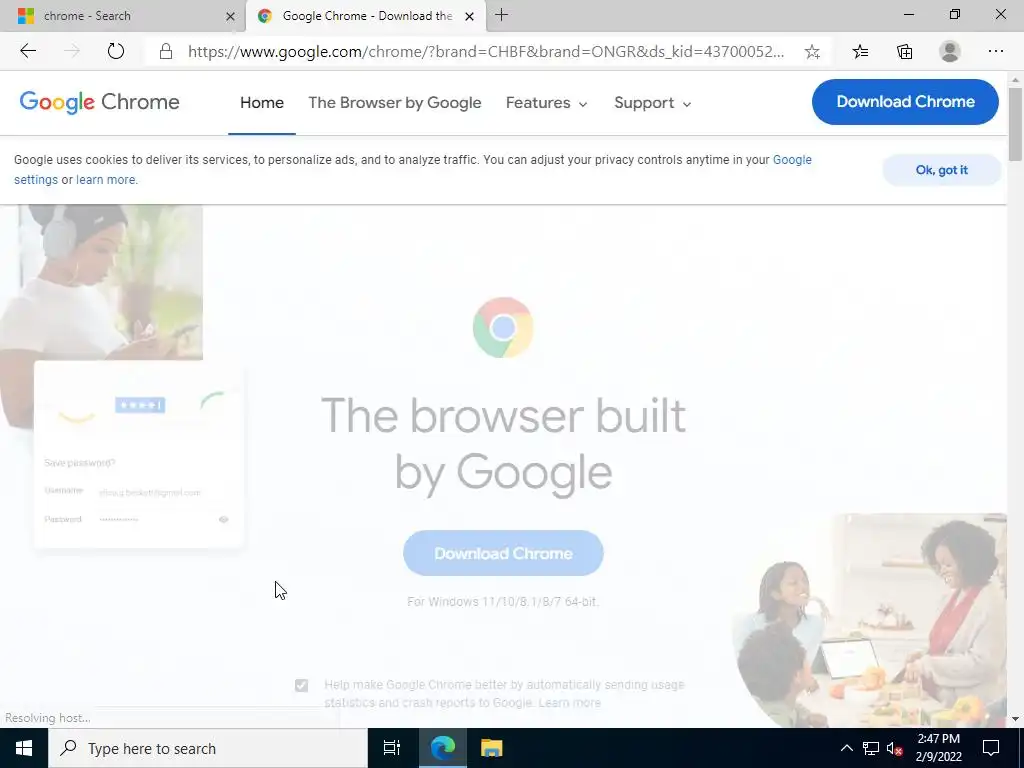Screen dimensions: 1024x768
Task: Go back using the browser back arrow
Action: pyautogui.click(x=28, y=52)
